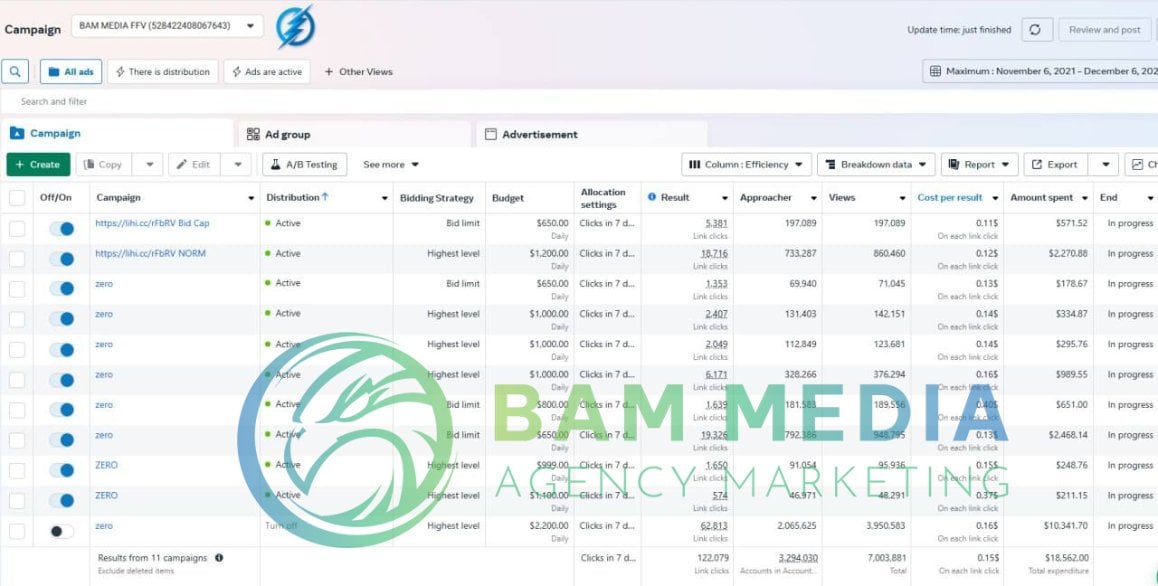Open the date range selector
Viewport: 1158px width, 586px height.
pos(1041,72)
